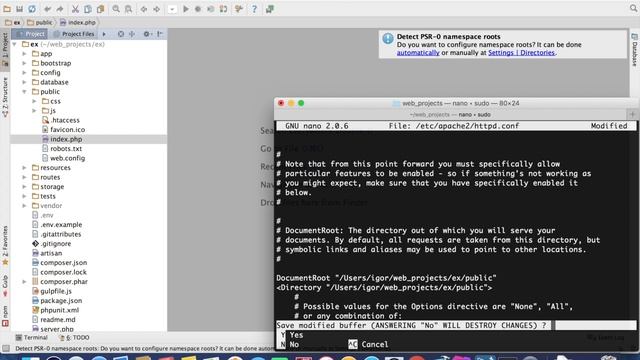The width and height of the screenshot is (640, 360).
Task: Navigate Back with the left arrow icon
Action: click(x=144, y=9)
